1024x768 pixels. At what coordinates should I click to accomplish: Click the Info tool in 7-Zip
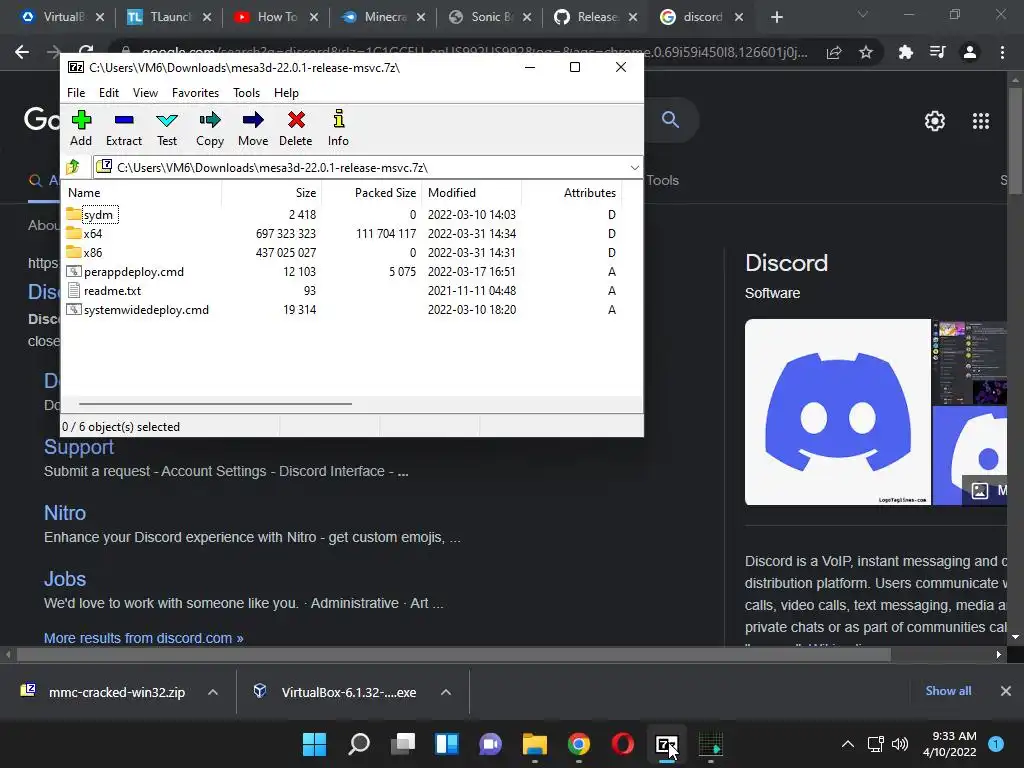pyautogui.click(x=338, y=128)
